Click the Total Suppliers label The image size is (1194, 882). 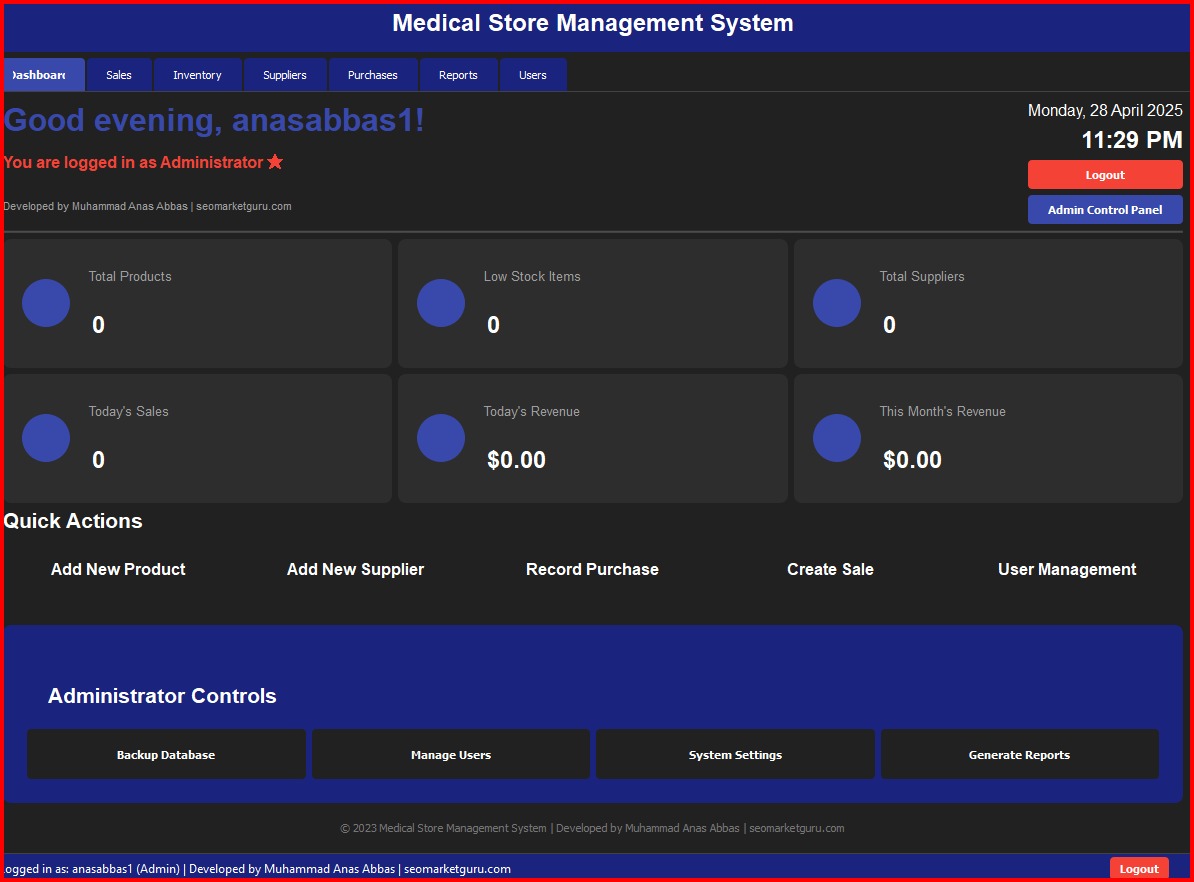(x=922, y=276)
